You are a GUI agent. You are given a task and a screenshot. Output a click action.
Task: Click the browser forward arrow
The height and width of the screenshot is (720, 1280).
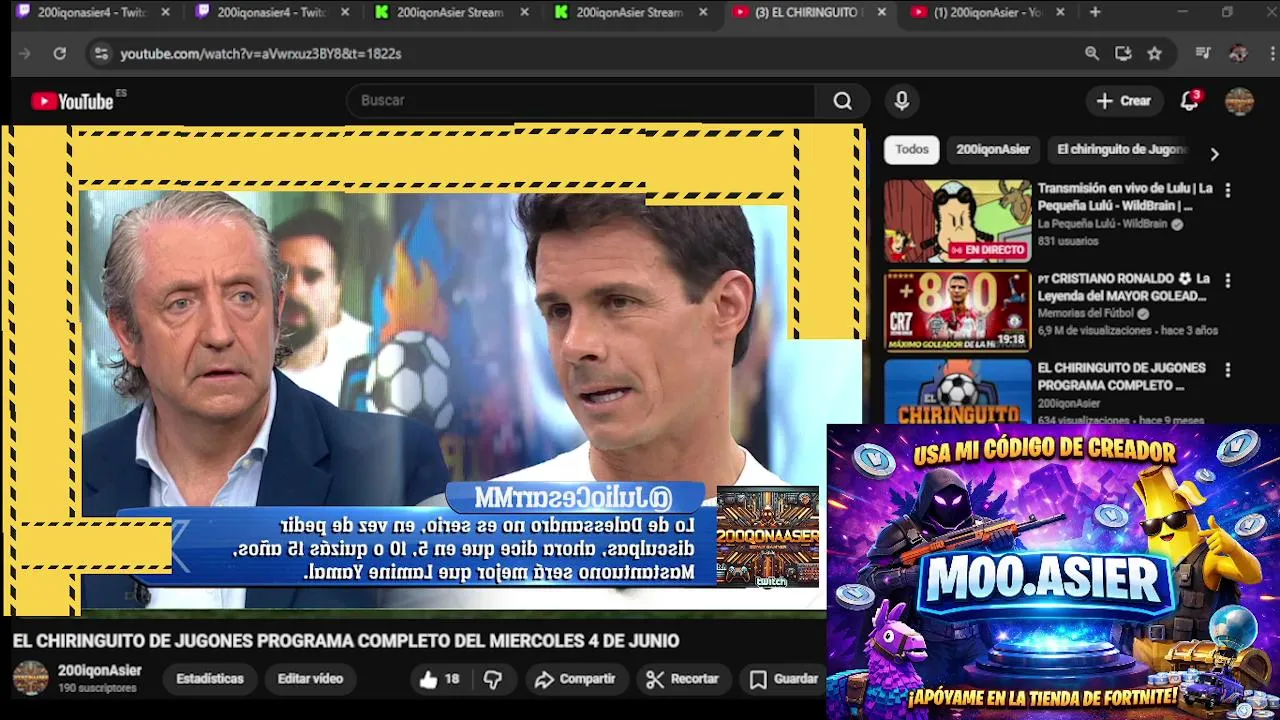[25, 54]
